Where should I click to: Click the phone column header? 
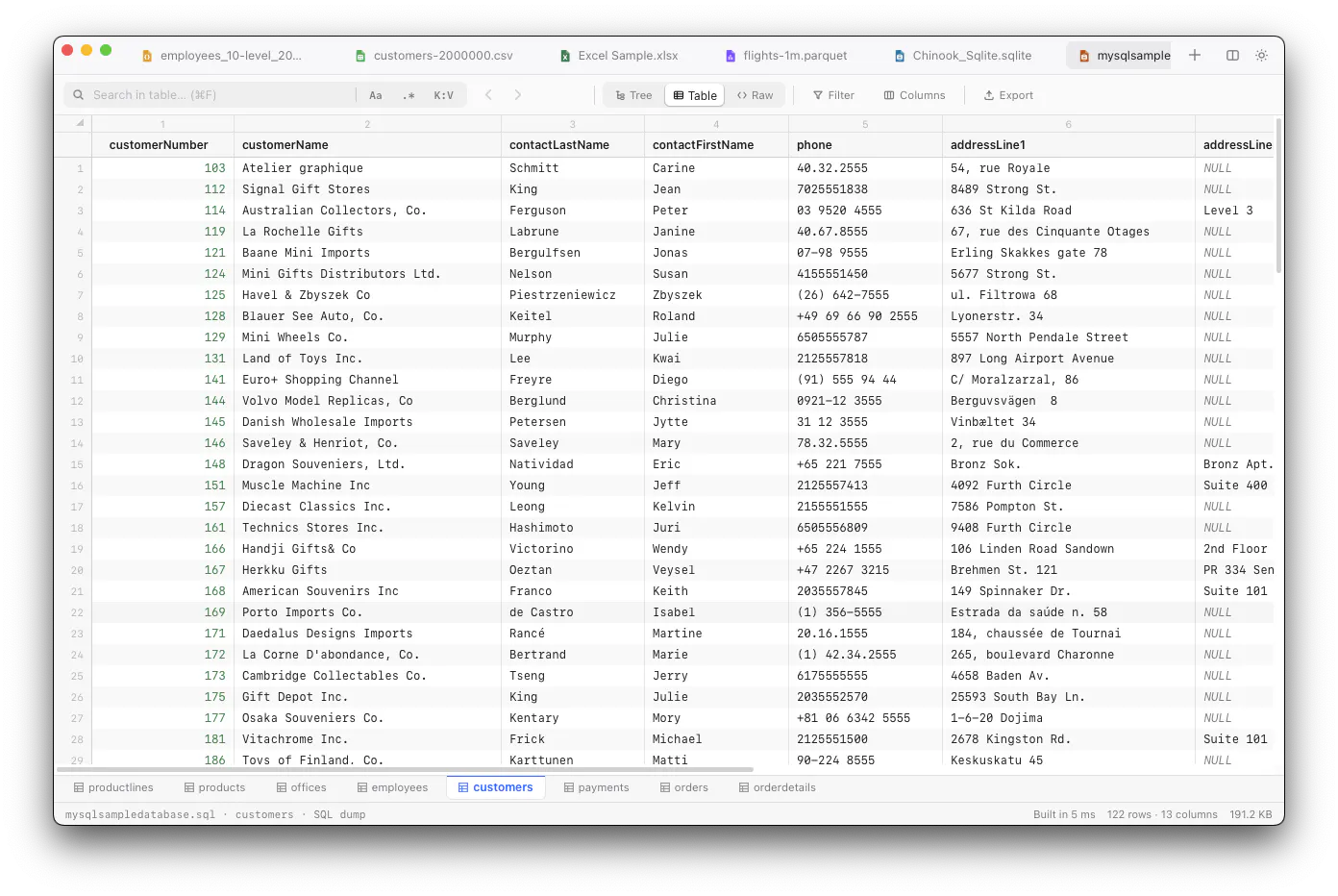coord(865,145)
